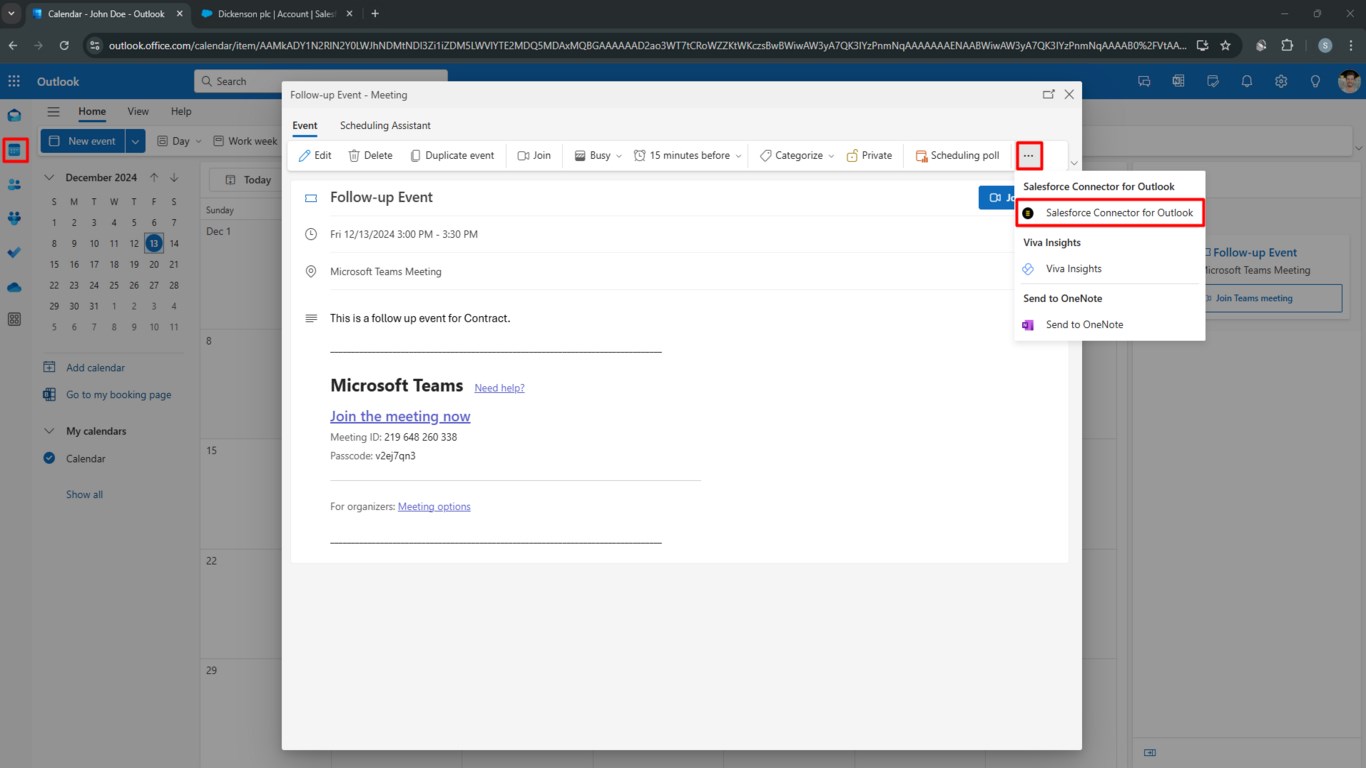Choose Salesforce Connector for Outlook menu item
The height and width of the screenshot is (768, 1366).
click(x=1109, y=213)
